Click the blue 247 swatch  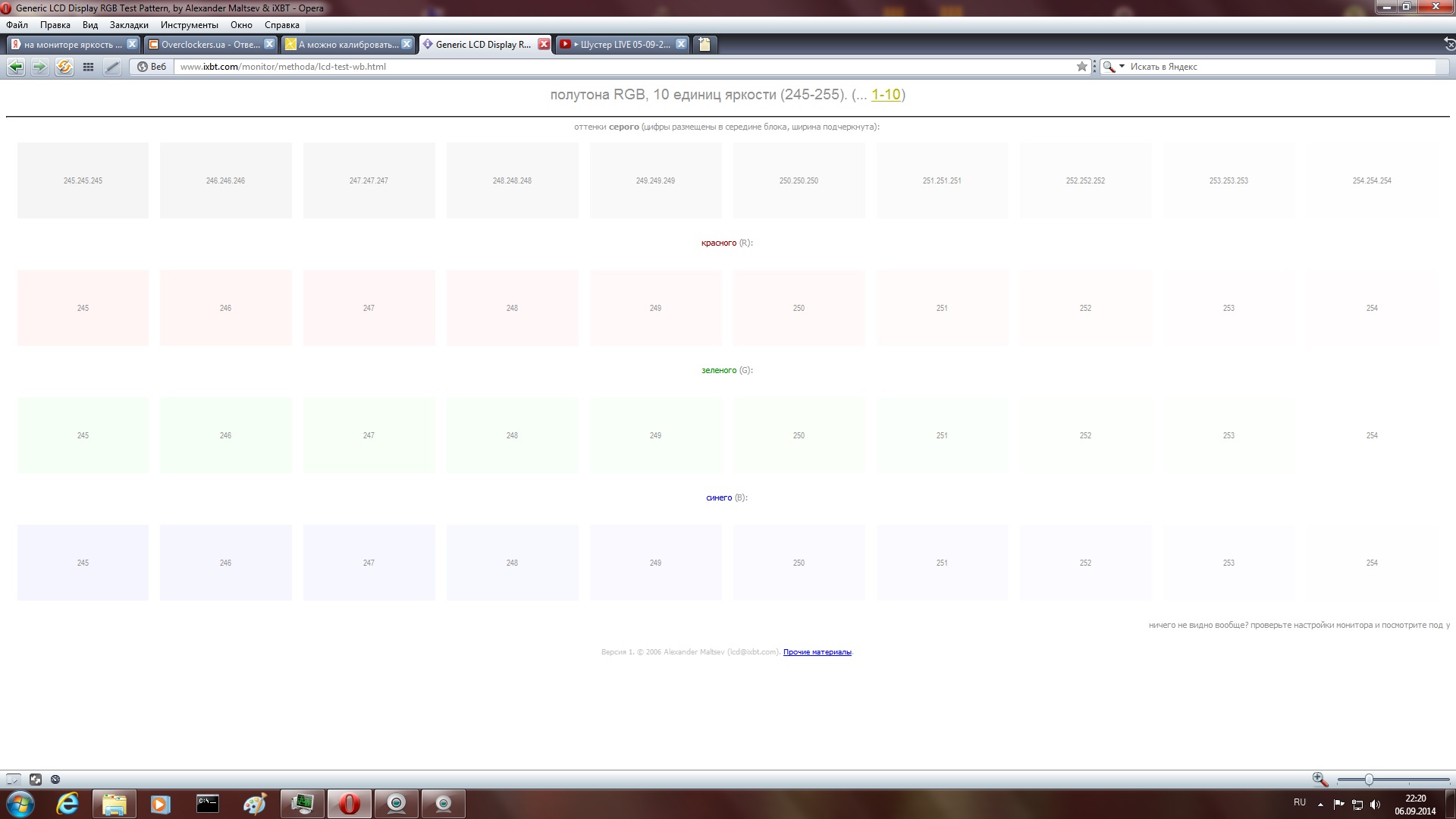tap(369, 563)
